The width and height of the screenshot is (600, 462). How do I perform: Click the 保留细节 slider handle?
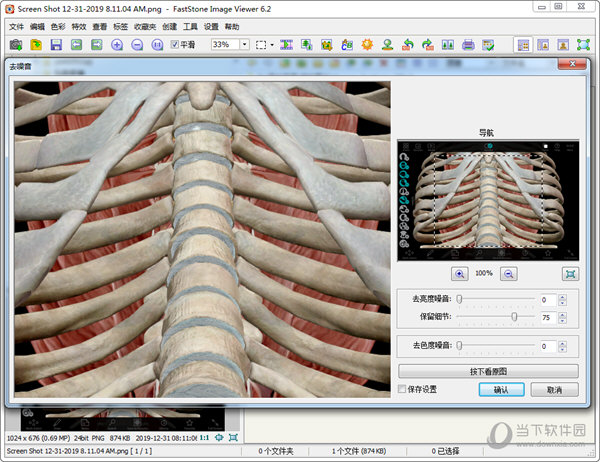pos(514,316)
